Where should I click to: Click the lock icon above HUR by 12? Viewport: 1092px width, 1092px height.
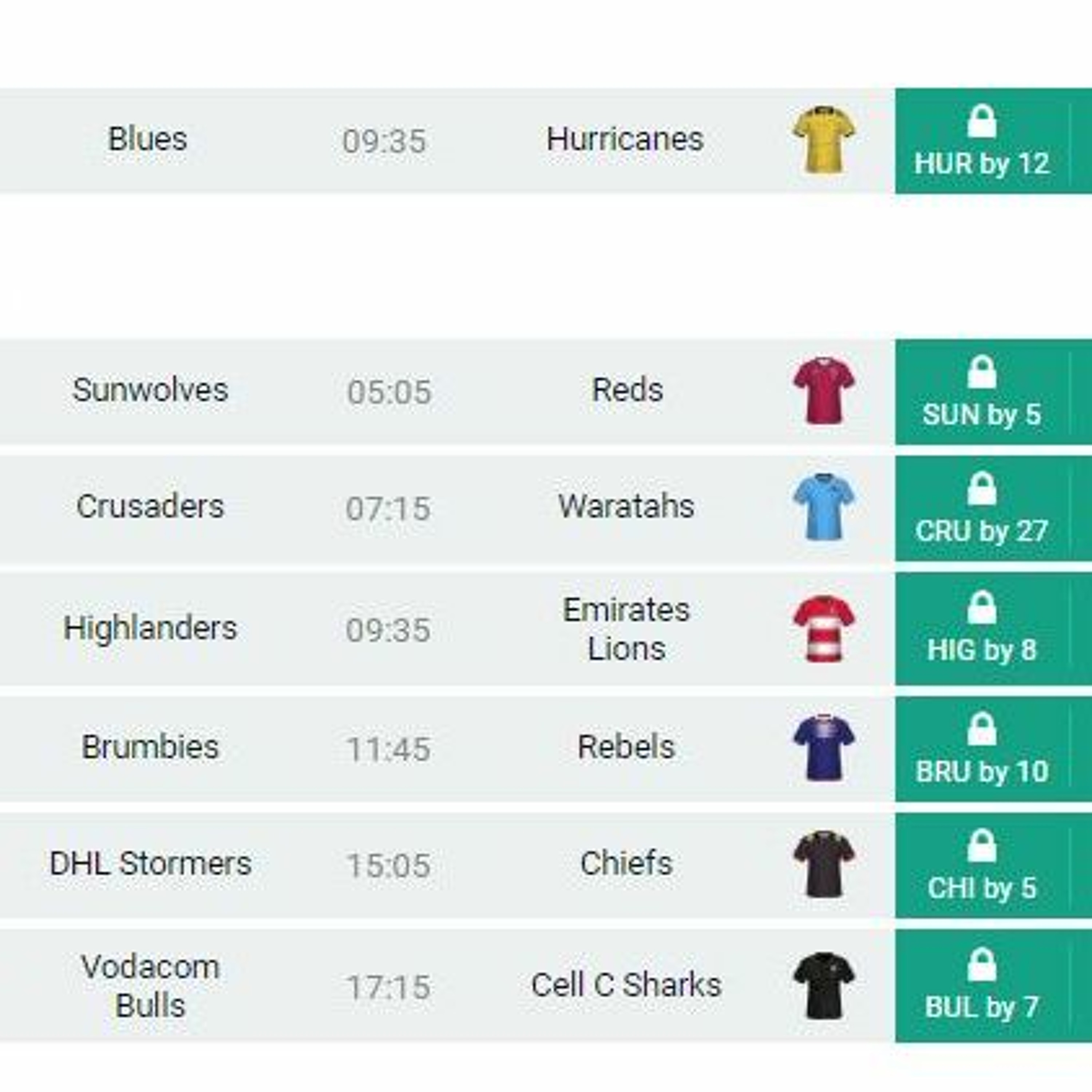982,122
